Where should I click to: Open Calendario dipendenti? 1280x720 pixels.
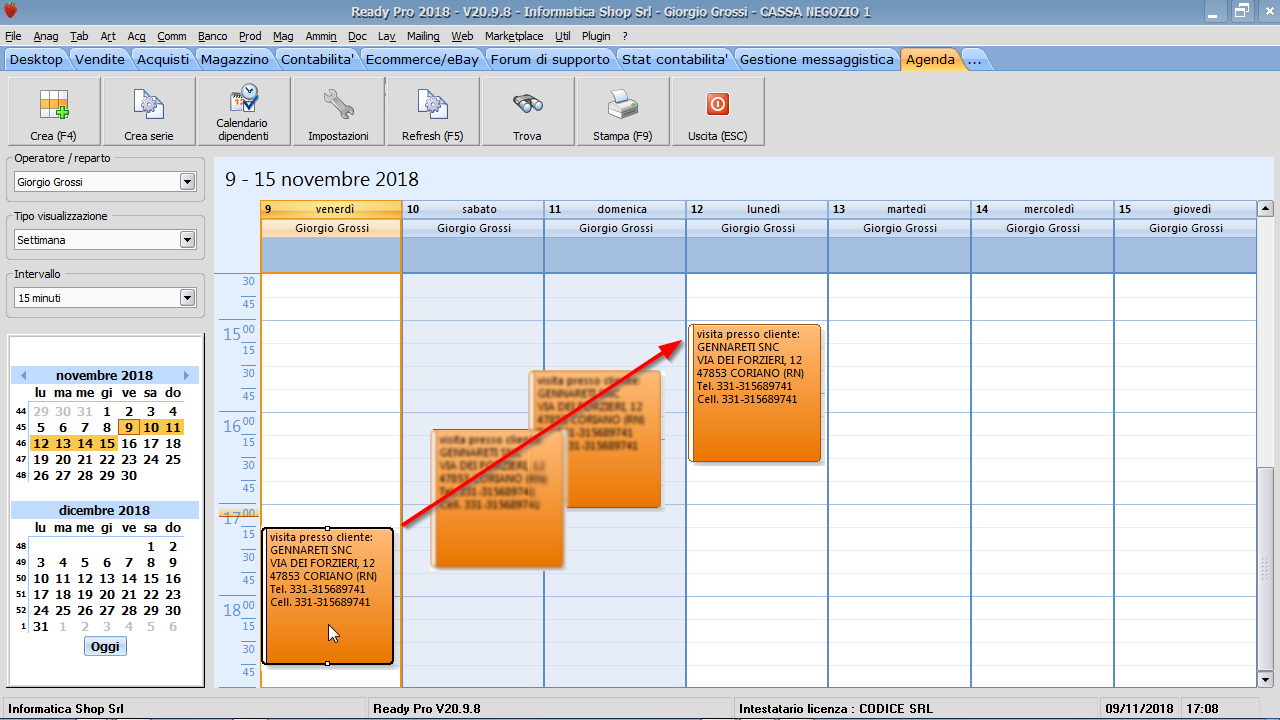tap(243, 112)
